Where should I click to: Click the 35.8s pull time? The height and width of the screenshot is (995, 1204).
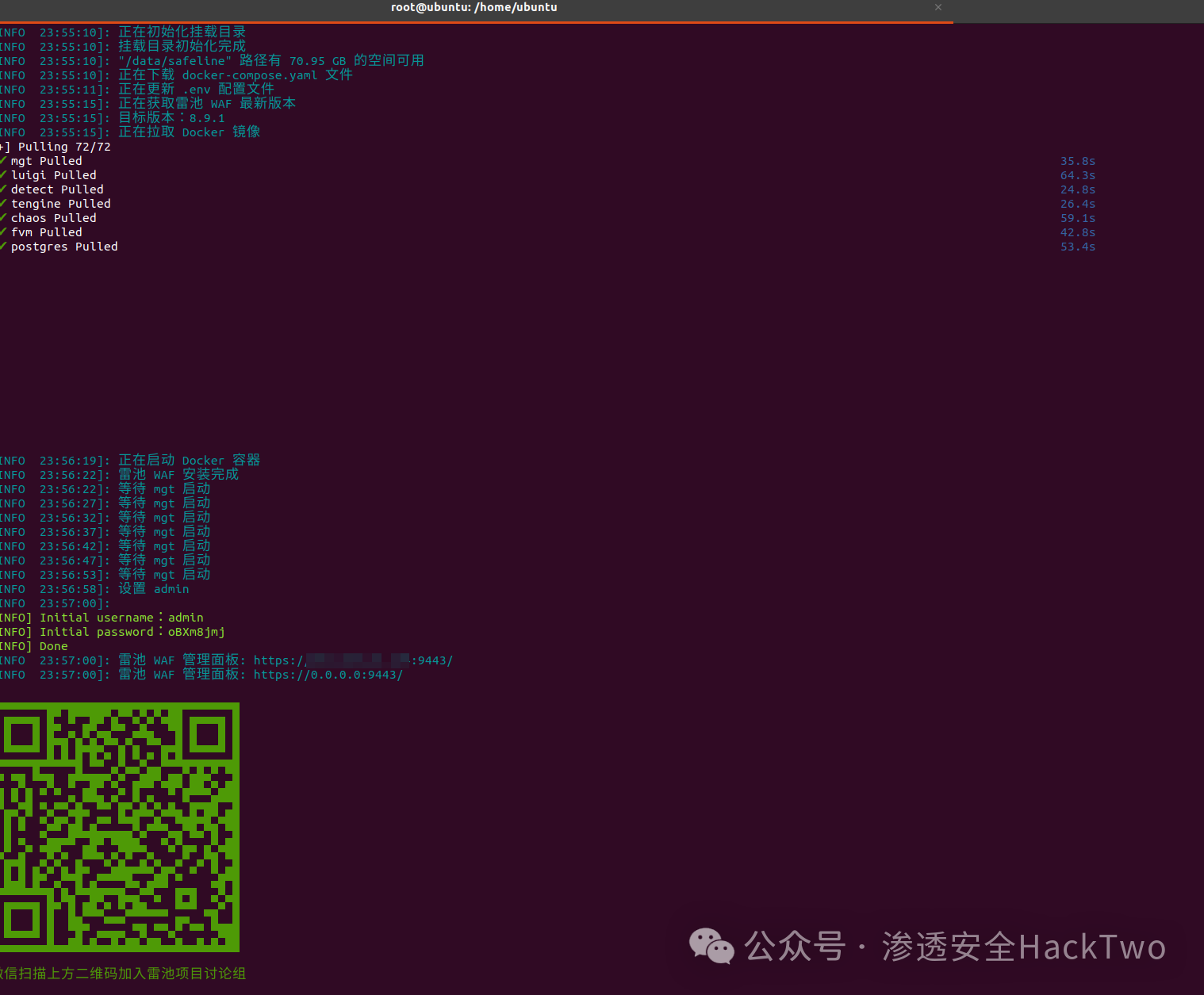tap(1078, 161)
